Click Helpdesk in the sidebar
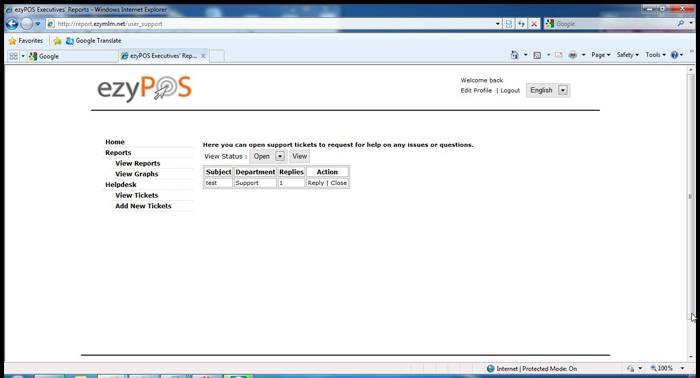The image size is (700, 378). tap(121, 185)
